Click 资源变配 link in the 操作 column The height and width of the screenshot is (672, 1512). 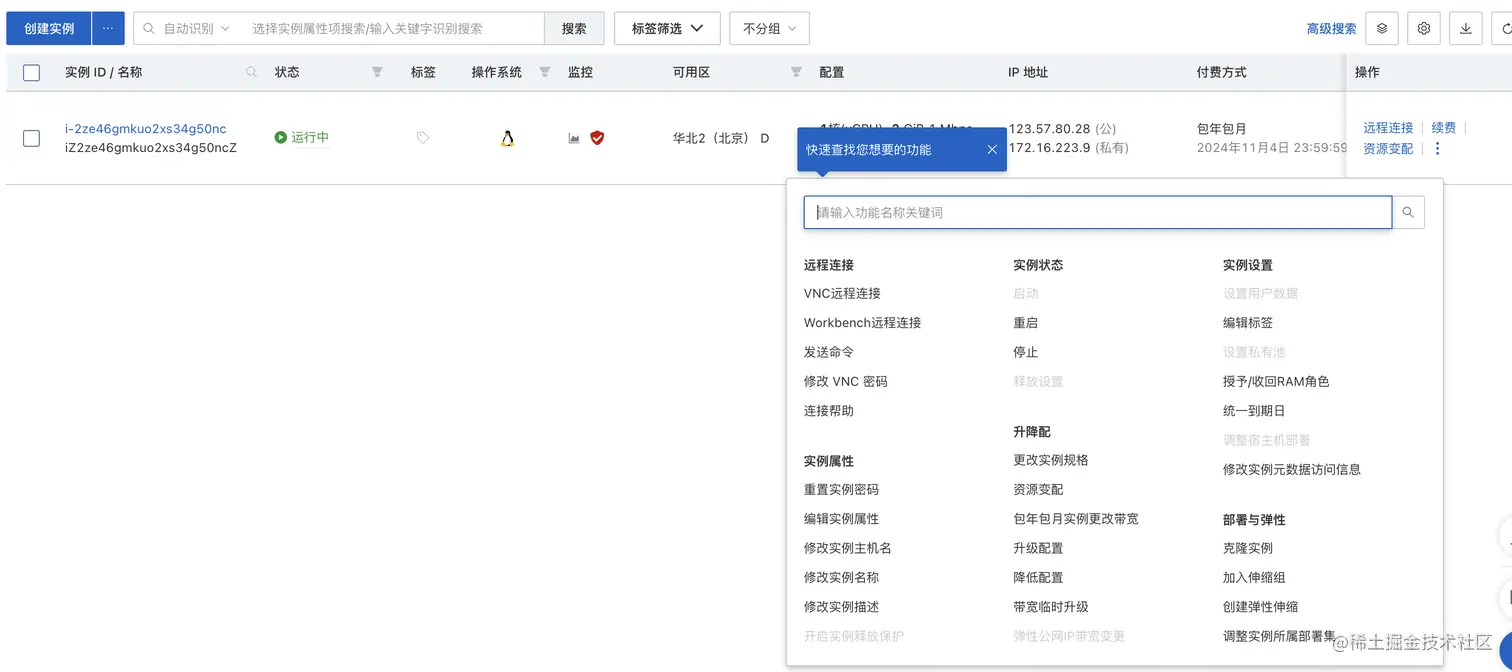coord(1388,149)
